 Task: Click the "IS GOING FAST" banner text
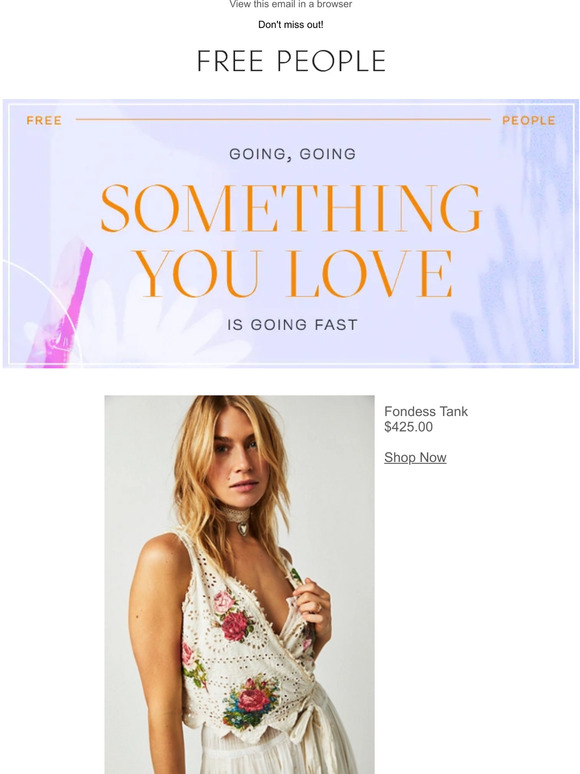(x=292, y=325)
